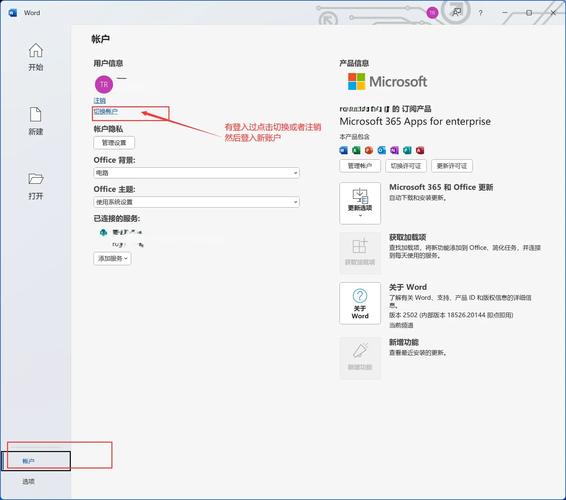This screenshot has height=500, width=566.
Task: Click the version 2502 build number text
Action: pos(451,315)
